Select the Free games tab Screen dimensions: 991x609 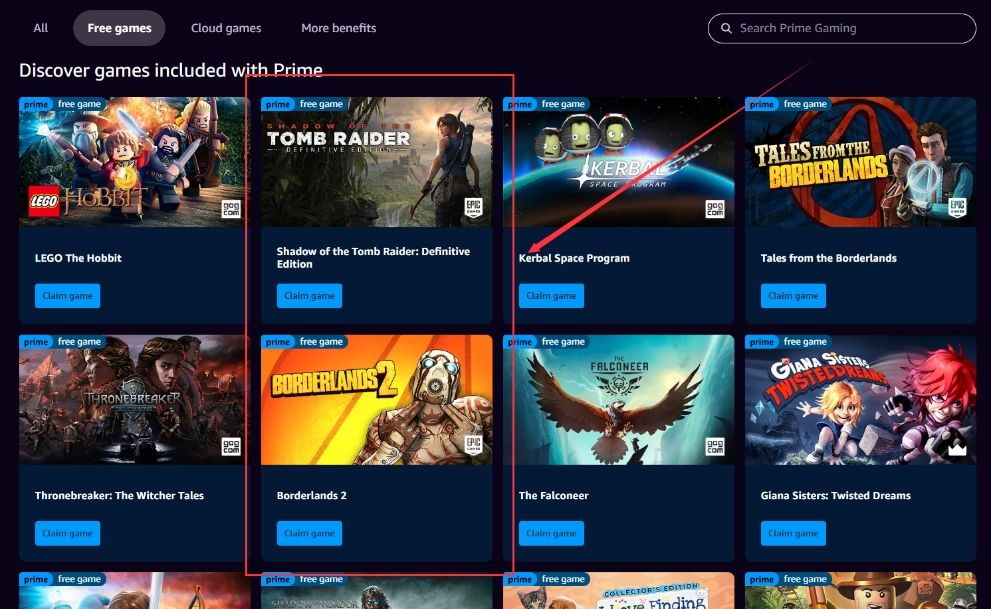(119, 28)
